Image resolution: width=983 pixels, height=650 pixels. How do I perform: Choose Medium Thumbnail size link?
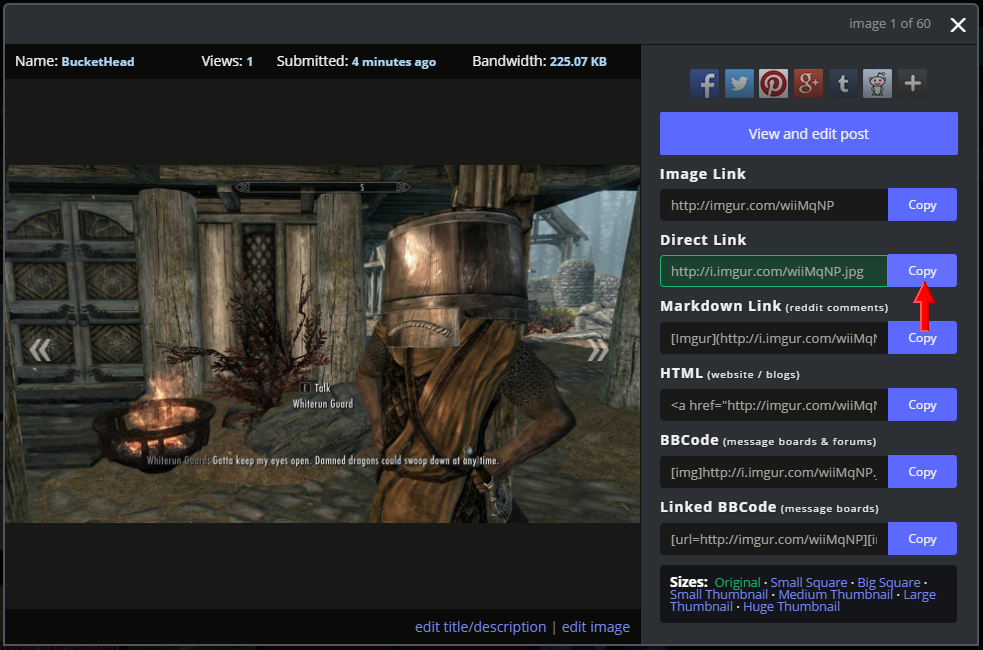pyautogui.click(x=836, y=595)
